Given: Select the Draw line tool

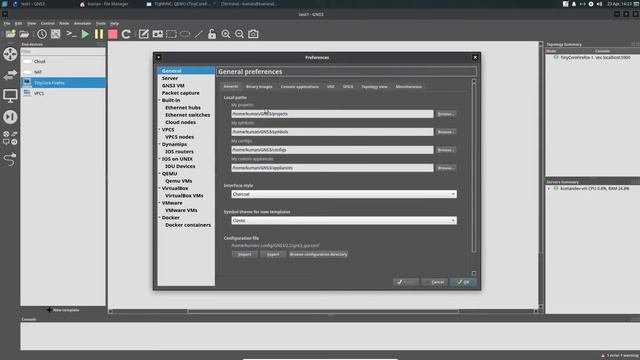Looking at the screenshot, I should coord(199,34).
